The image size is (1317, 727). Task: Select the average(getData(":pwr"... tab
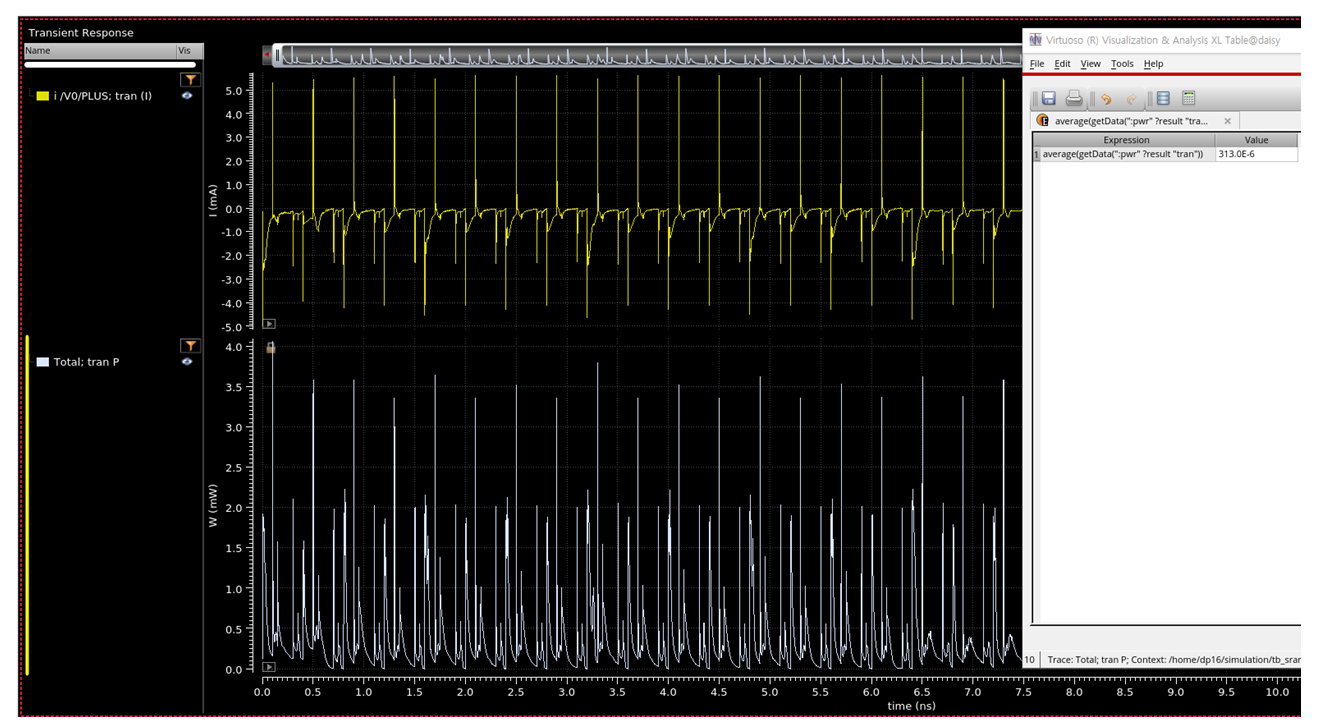(x=1135, y=120)
